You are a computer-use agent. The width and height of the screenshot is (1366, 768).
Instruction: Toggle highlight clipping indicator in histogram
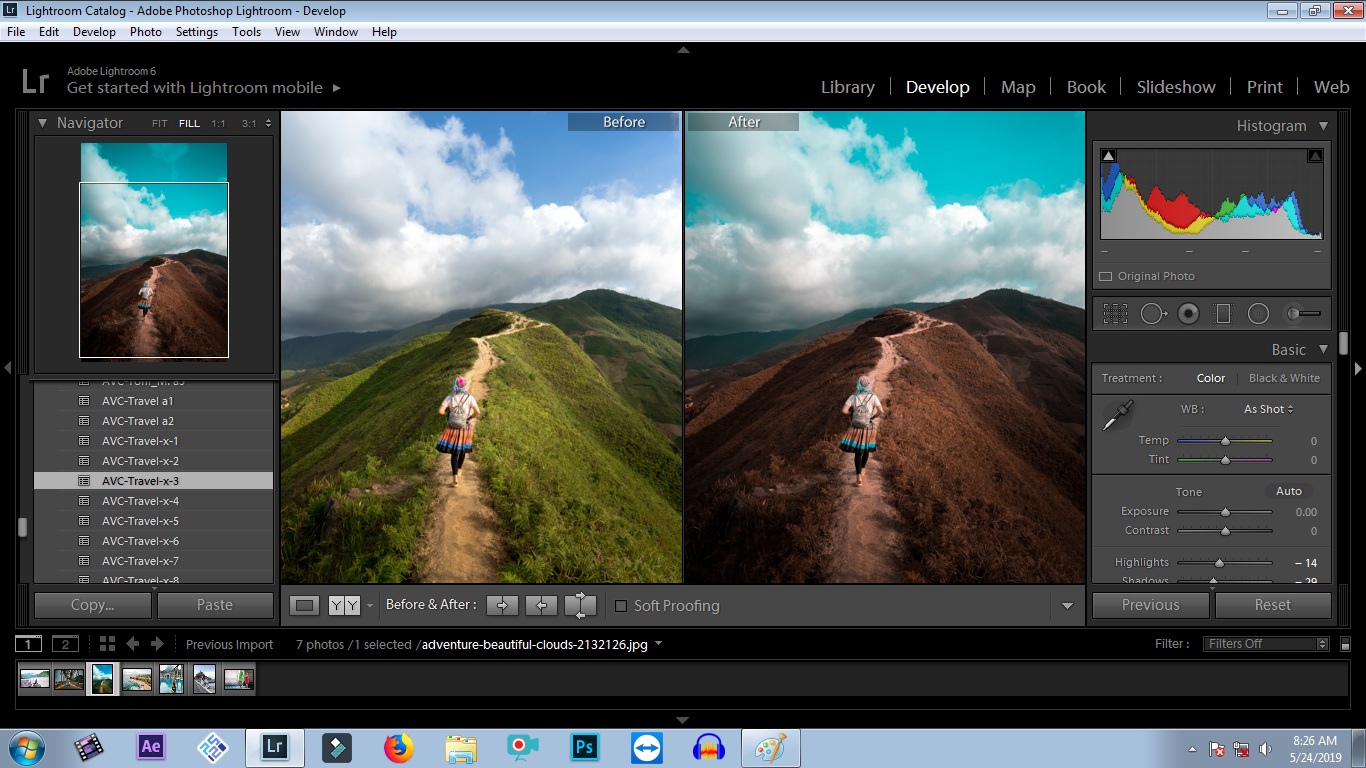1315,156
